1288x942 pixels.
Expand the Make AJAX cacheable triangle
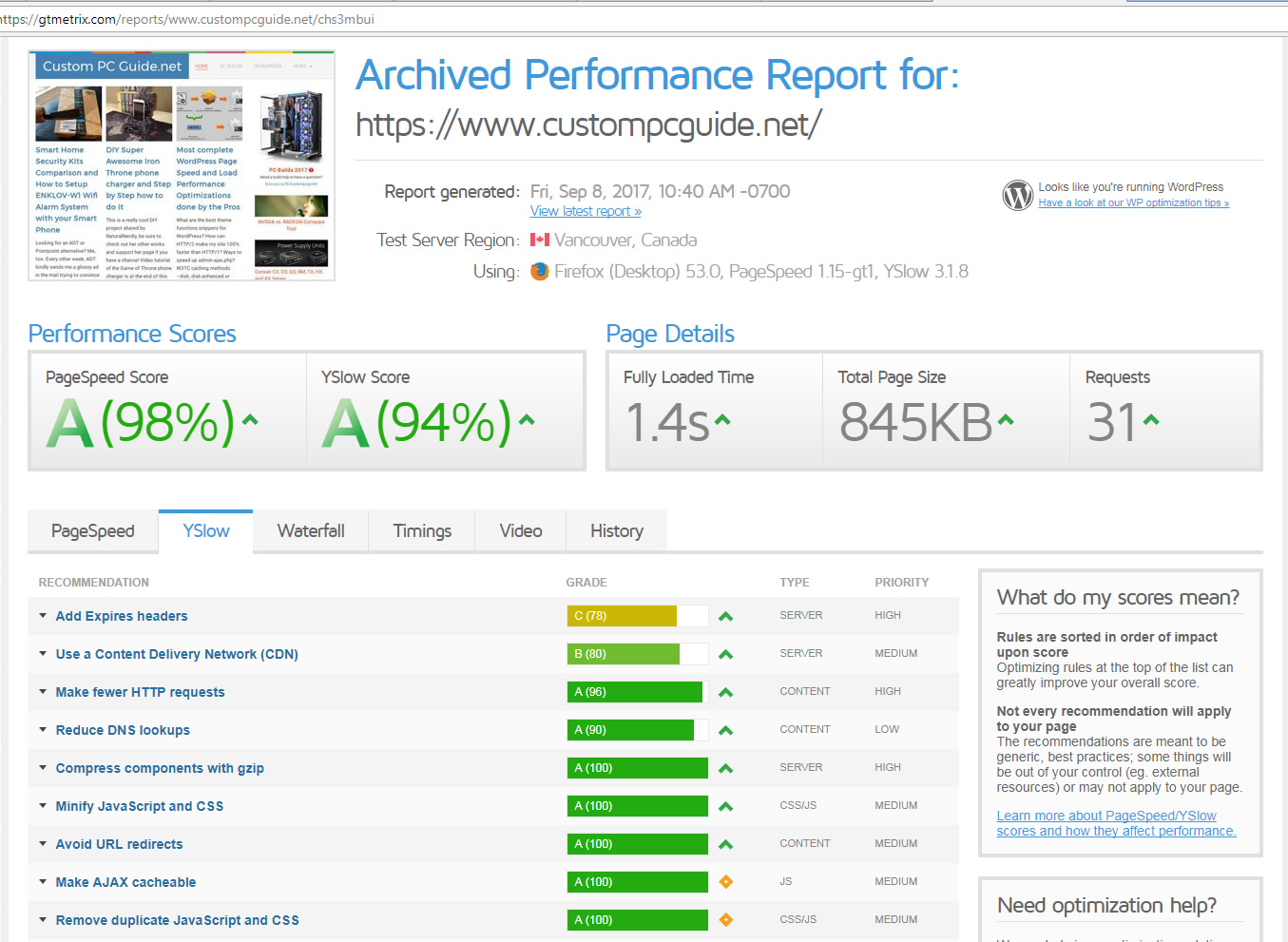pyautogui.click(x=43, y=882)
